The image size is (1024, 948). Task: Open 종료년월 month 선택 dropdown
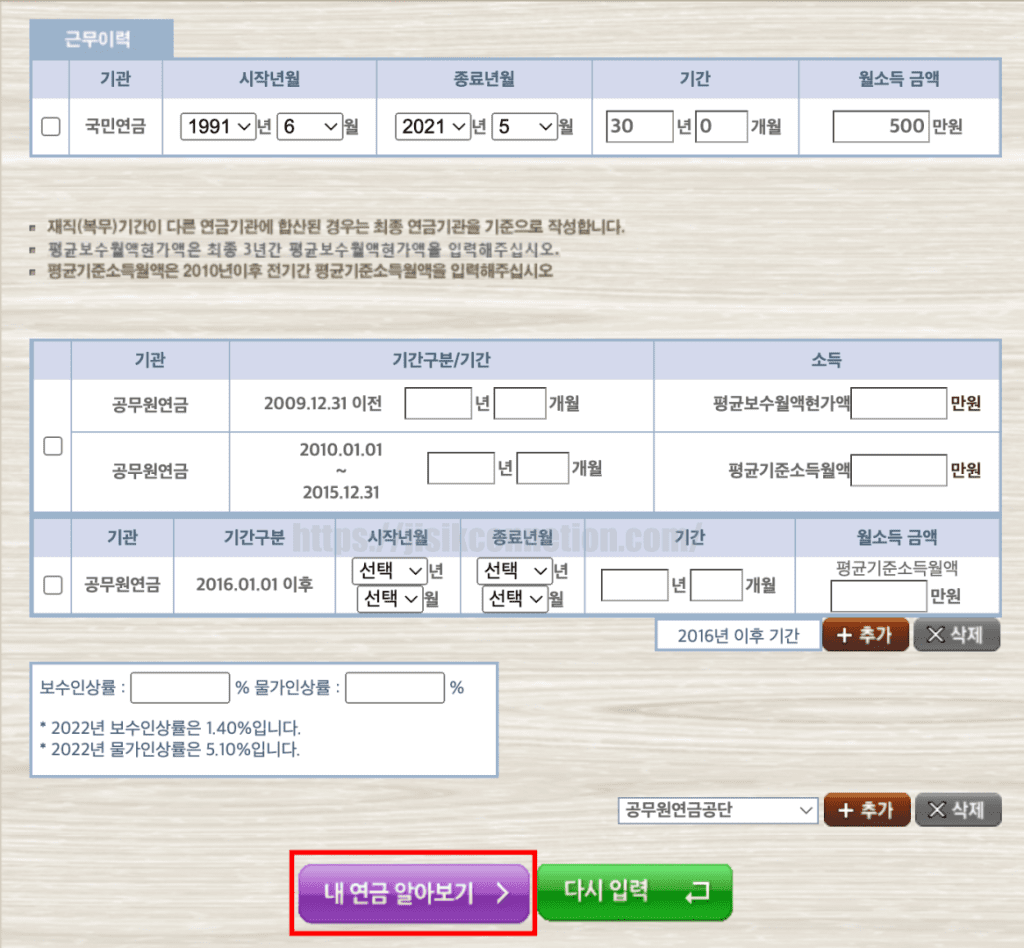(x=515, y=598)
